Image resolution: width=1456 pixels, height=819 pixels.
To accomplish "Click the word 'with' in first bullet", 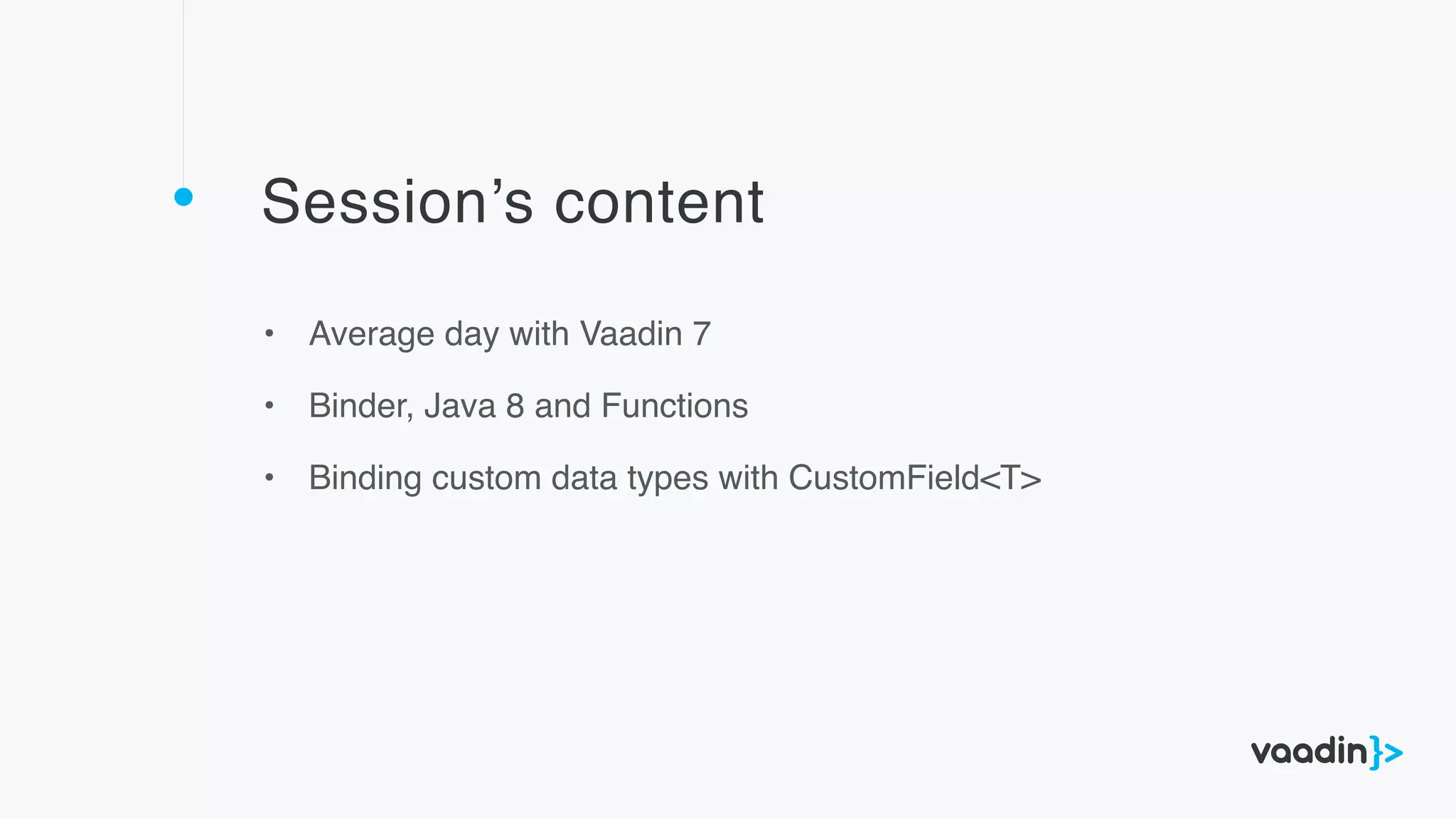I will click(539, 334).
